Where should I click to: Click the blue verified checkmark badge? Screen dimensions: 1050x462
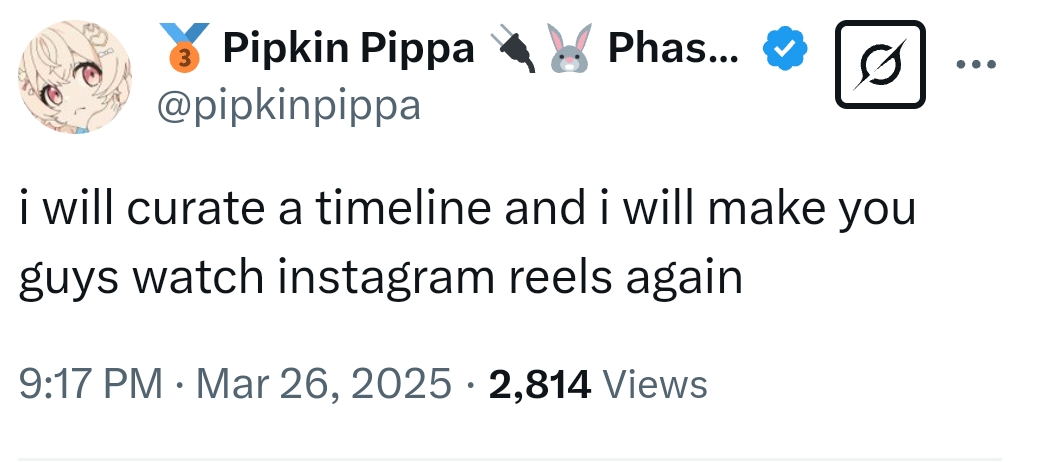[x=783, y=50]
